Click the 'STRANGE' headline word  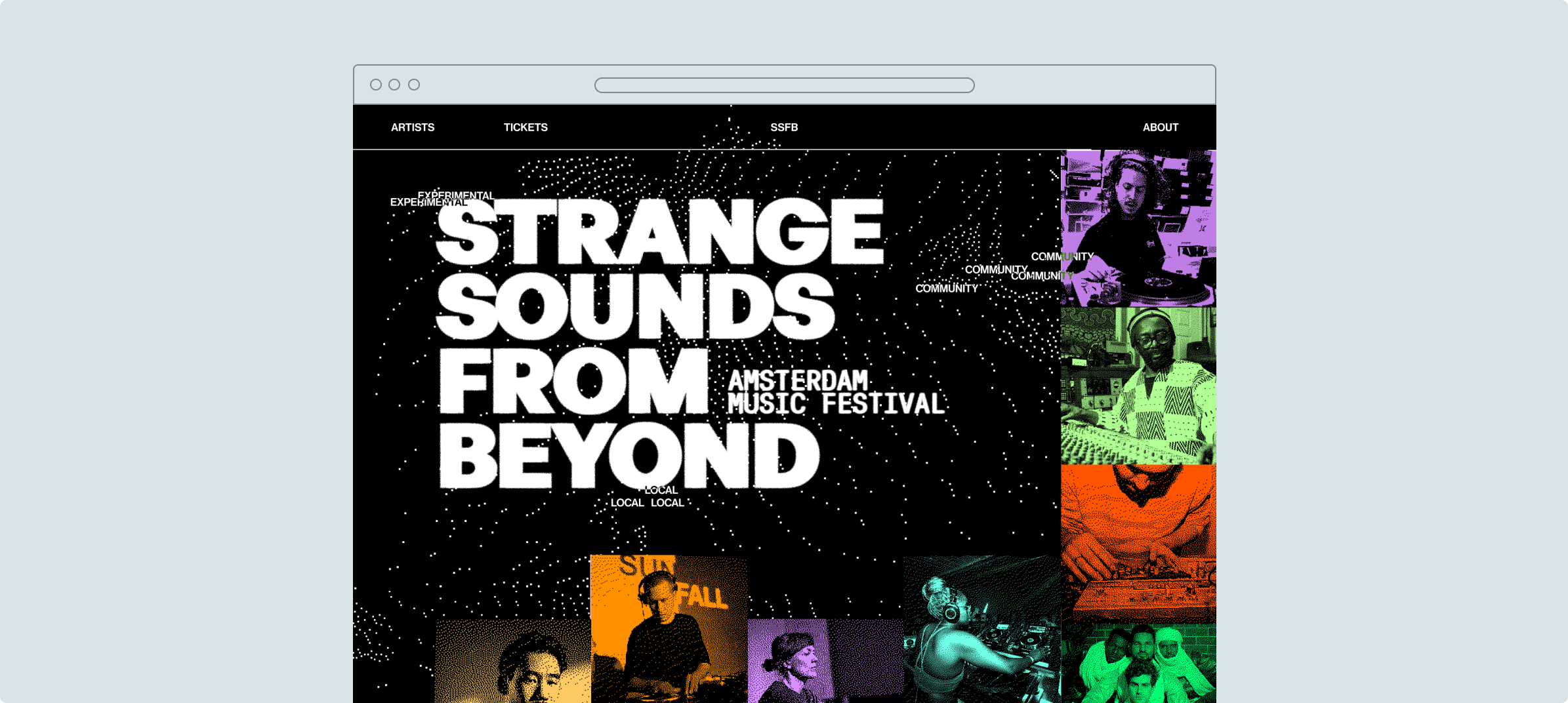point(660,231)
